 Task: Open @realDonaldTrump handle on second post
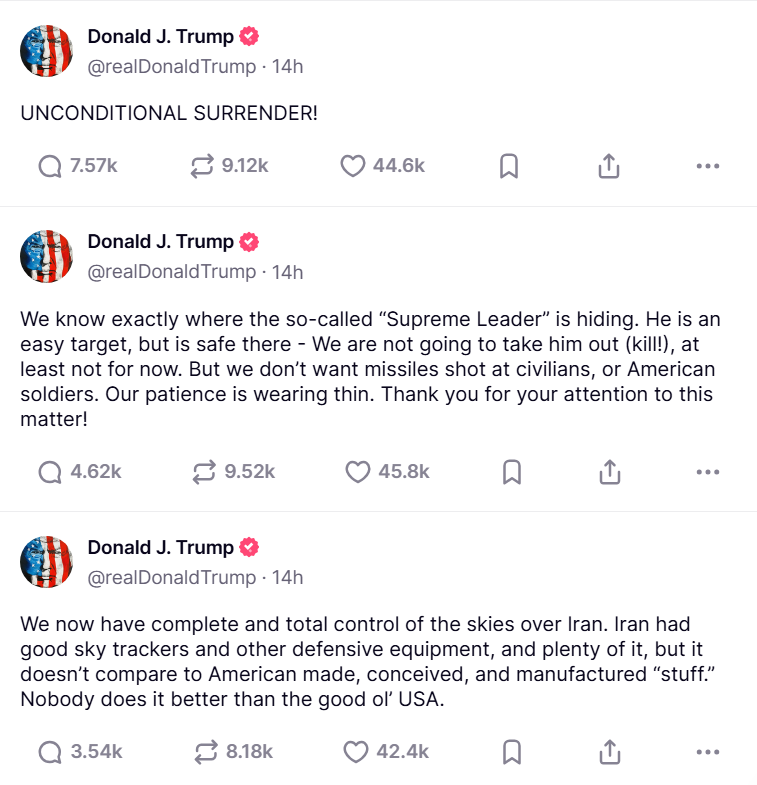point(171,272)
